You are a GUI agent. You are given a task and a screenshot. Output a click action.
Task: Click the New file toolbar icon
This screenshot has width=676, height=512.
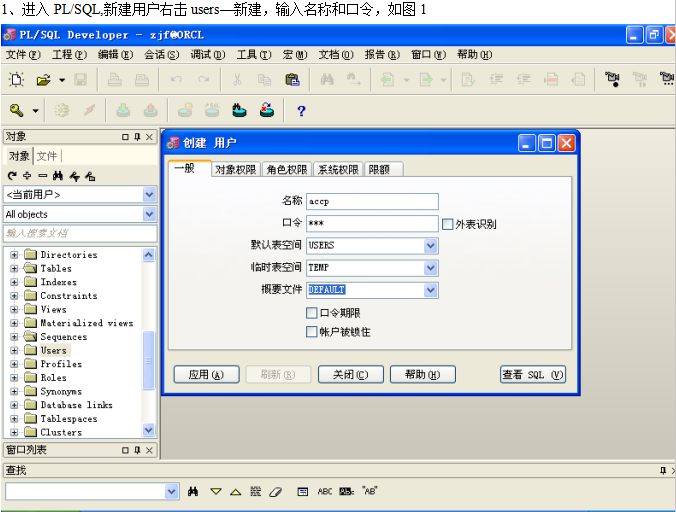click(x=17, y=80)
